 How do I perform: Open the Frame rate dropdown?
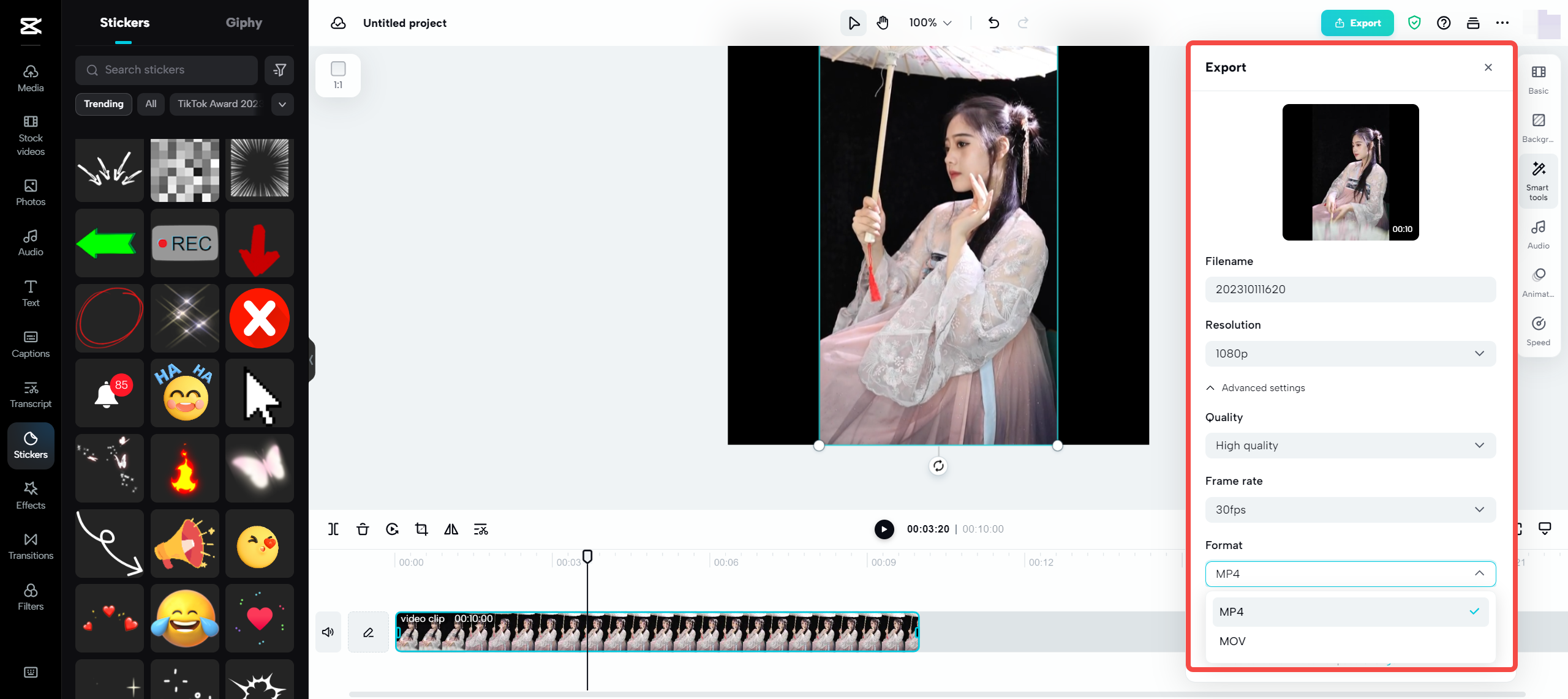click(1350, 509)
